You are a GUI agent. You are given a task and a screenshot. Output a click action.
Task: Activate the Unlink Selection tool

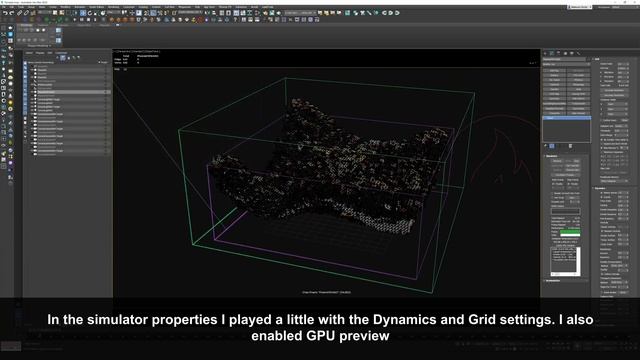pos(26,13)
